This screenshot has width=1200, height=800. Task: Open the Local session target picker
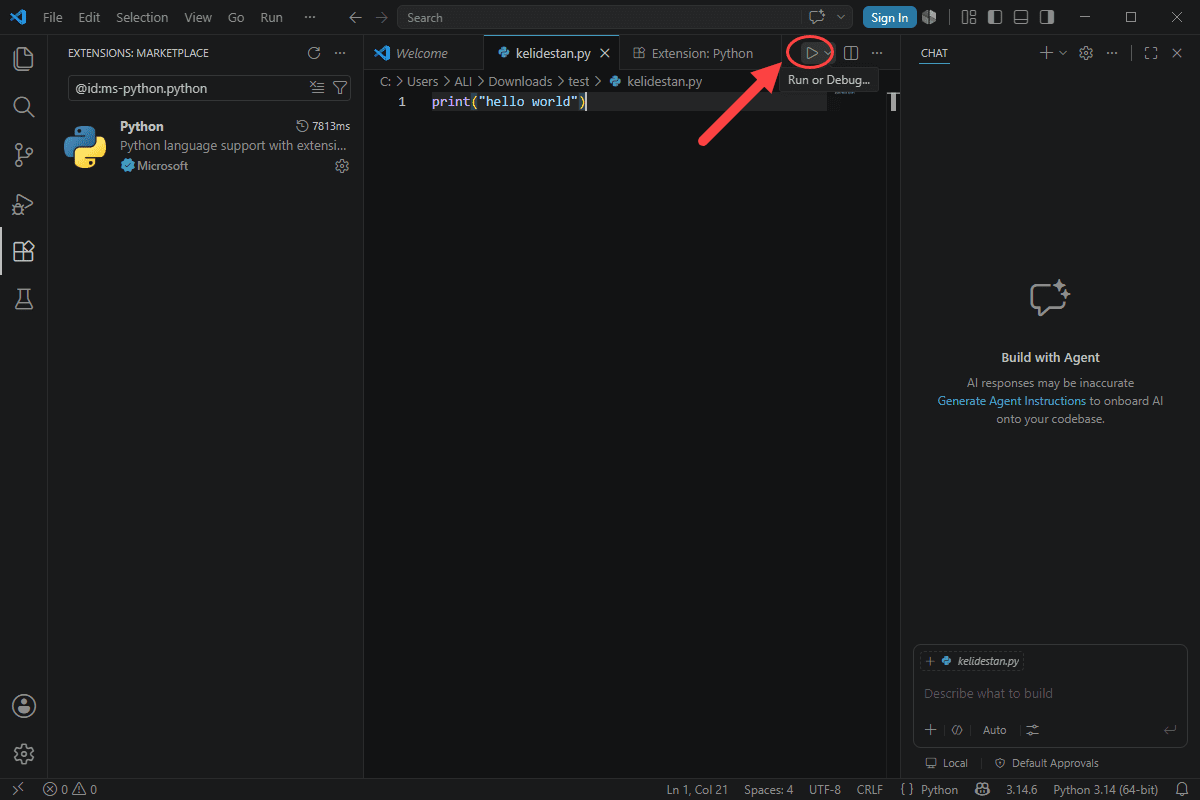pos(947,763)
